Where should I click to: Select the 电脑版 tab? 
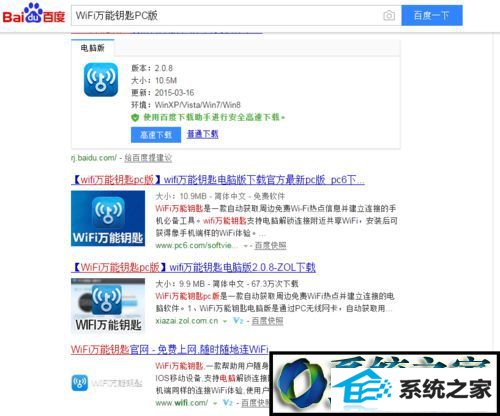(92, 48)
